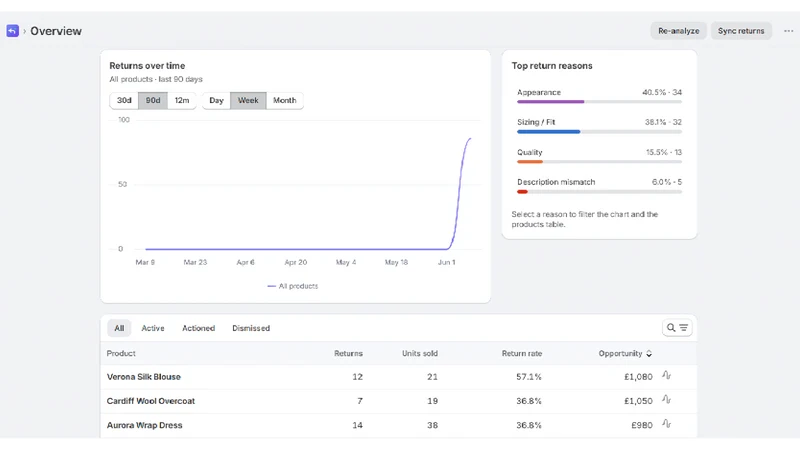
Task: Click the 57.1% return rate value
Action: [x=529, y=377]
